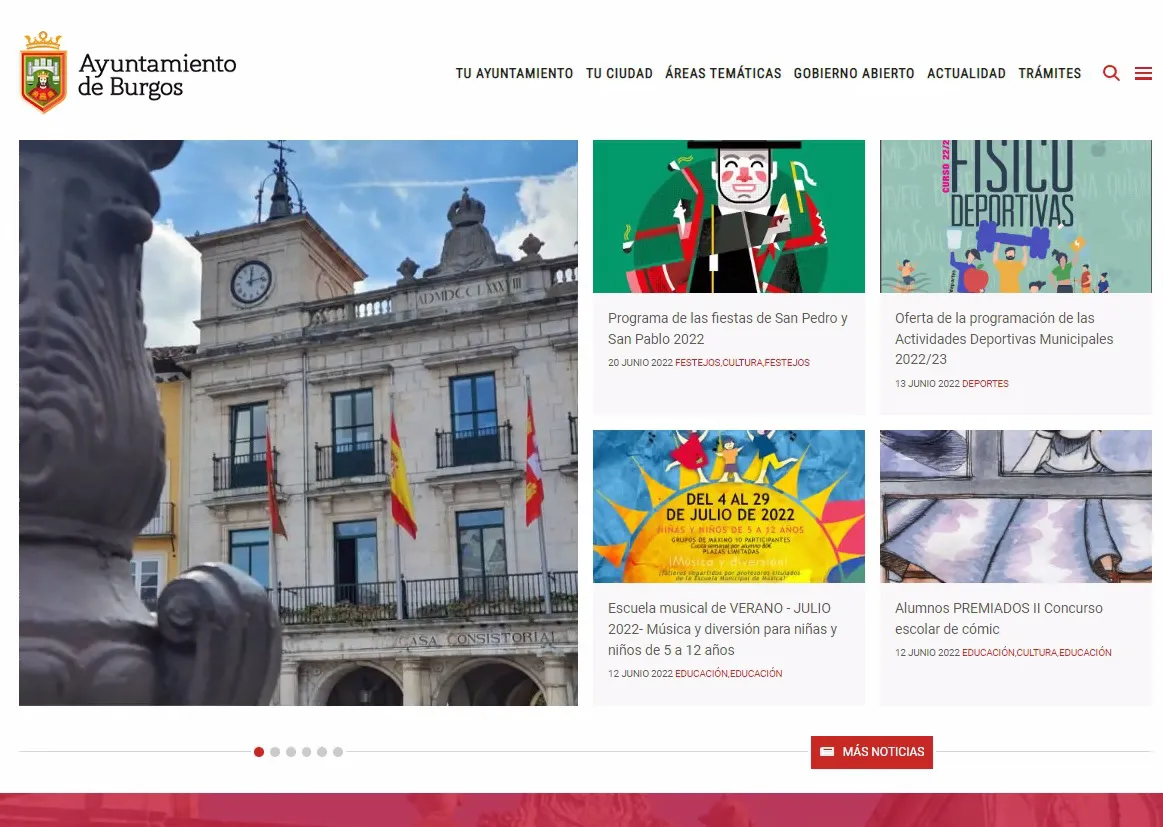Open the Escuela musical de VERANO article
Image resolution: width=1163 pixels, height=827 pixels.
[x=722, y=628]
